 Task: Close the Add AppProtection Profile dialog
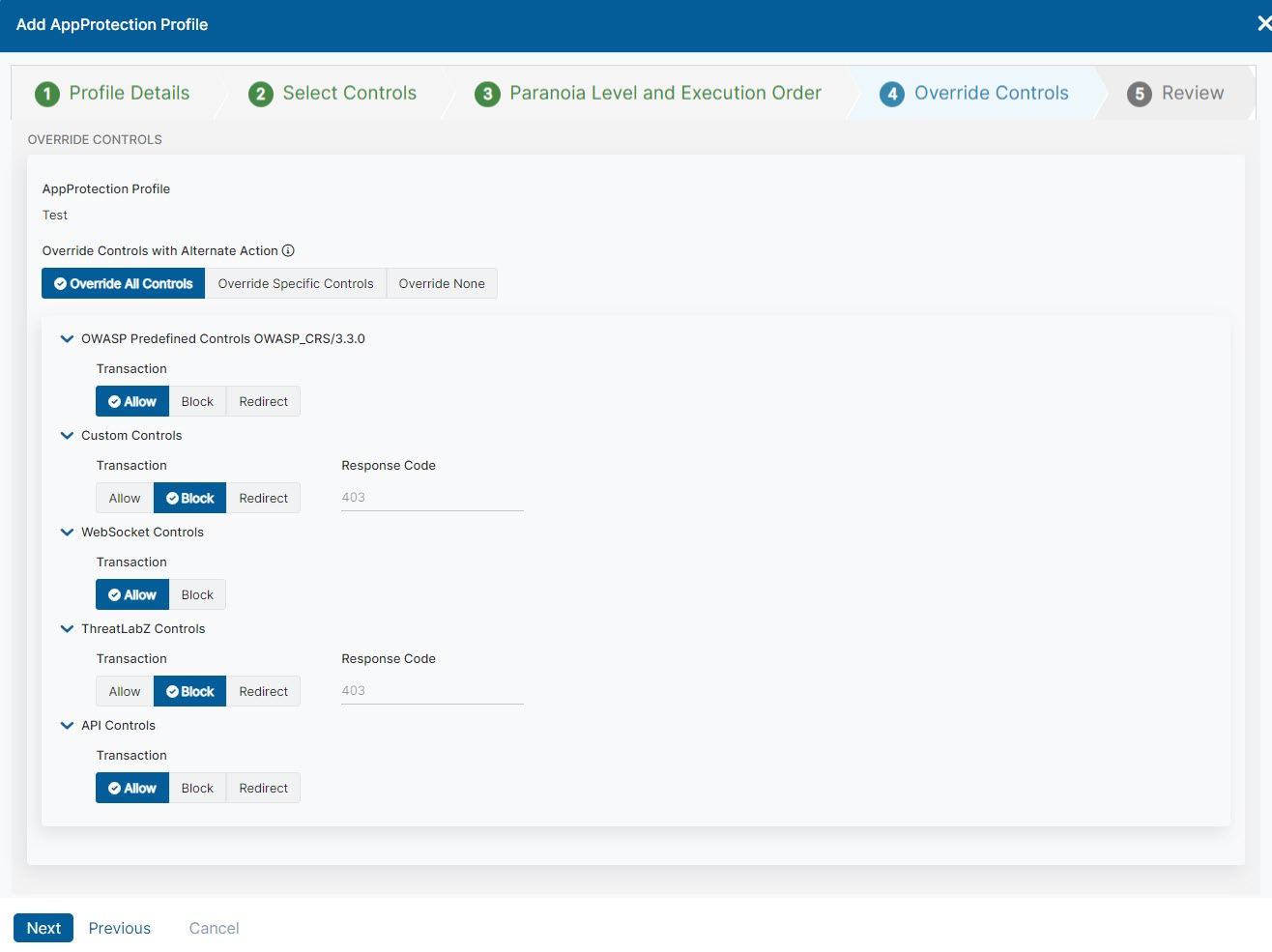1262,23
